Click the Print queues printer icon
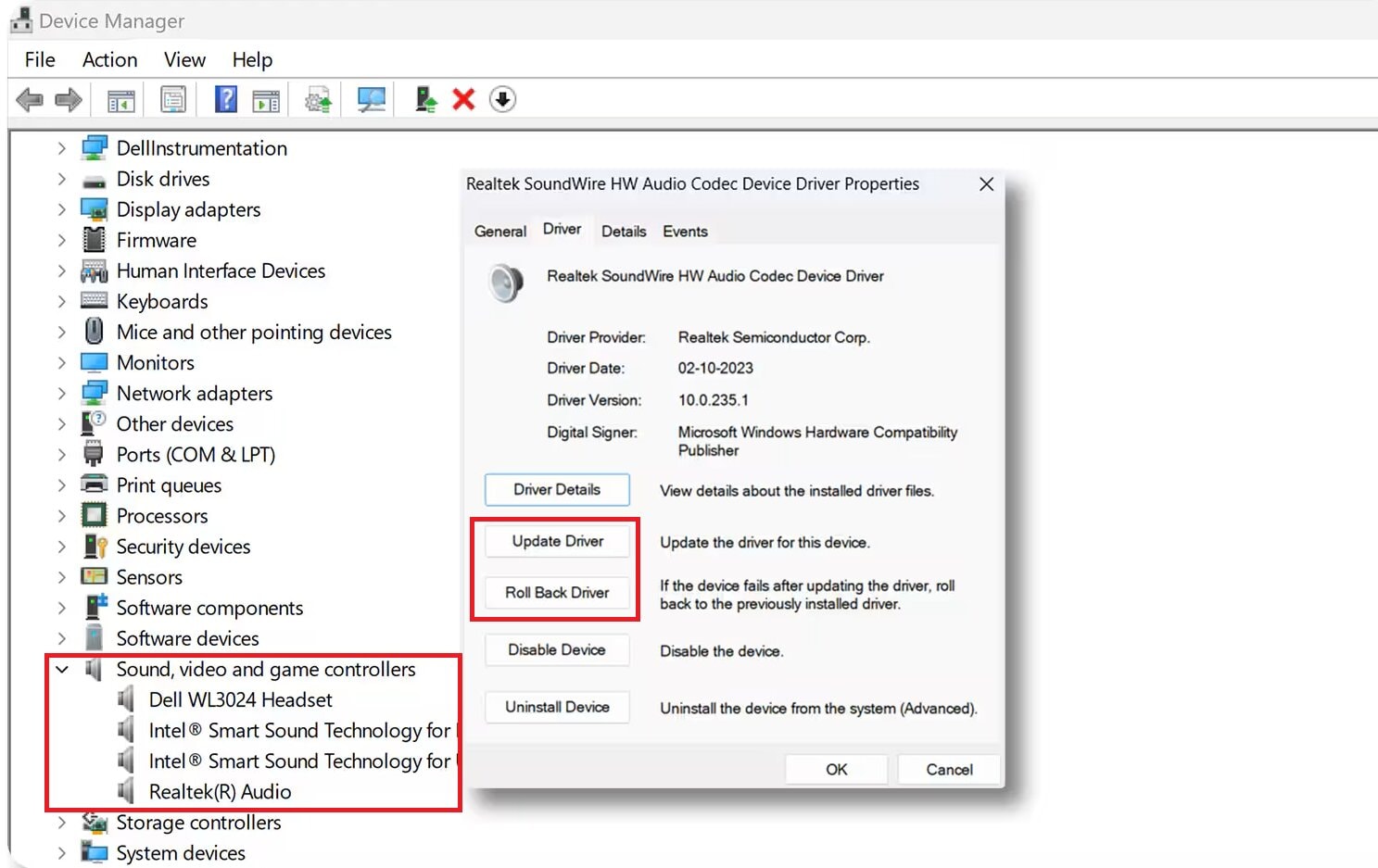Viewport: 1378px width, 868px height. (94, 484)
